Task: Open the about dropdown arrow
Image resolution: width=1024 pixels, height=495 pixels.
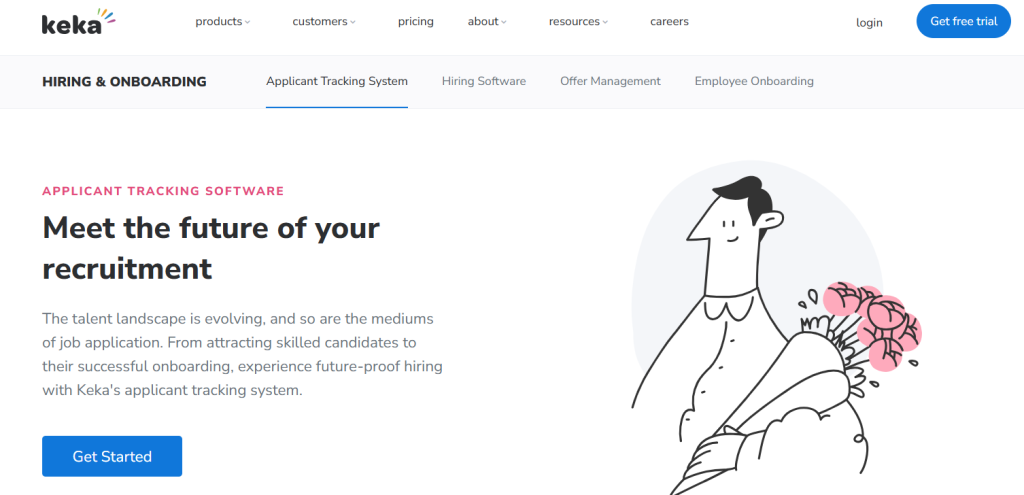Action: point(504,22)
